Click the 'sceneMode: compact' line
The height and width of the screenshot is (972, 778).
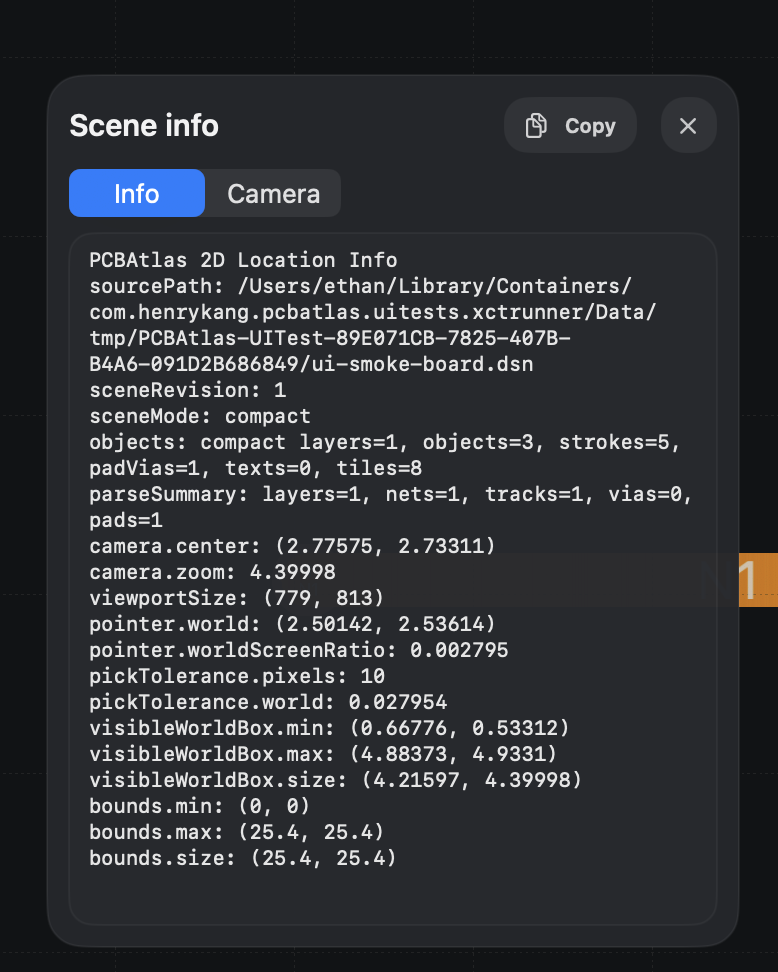(200, 416)
